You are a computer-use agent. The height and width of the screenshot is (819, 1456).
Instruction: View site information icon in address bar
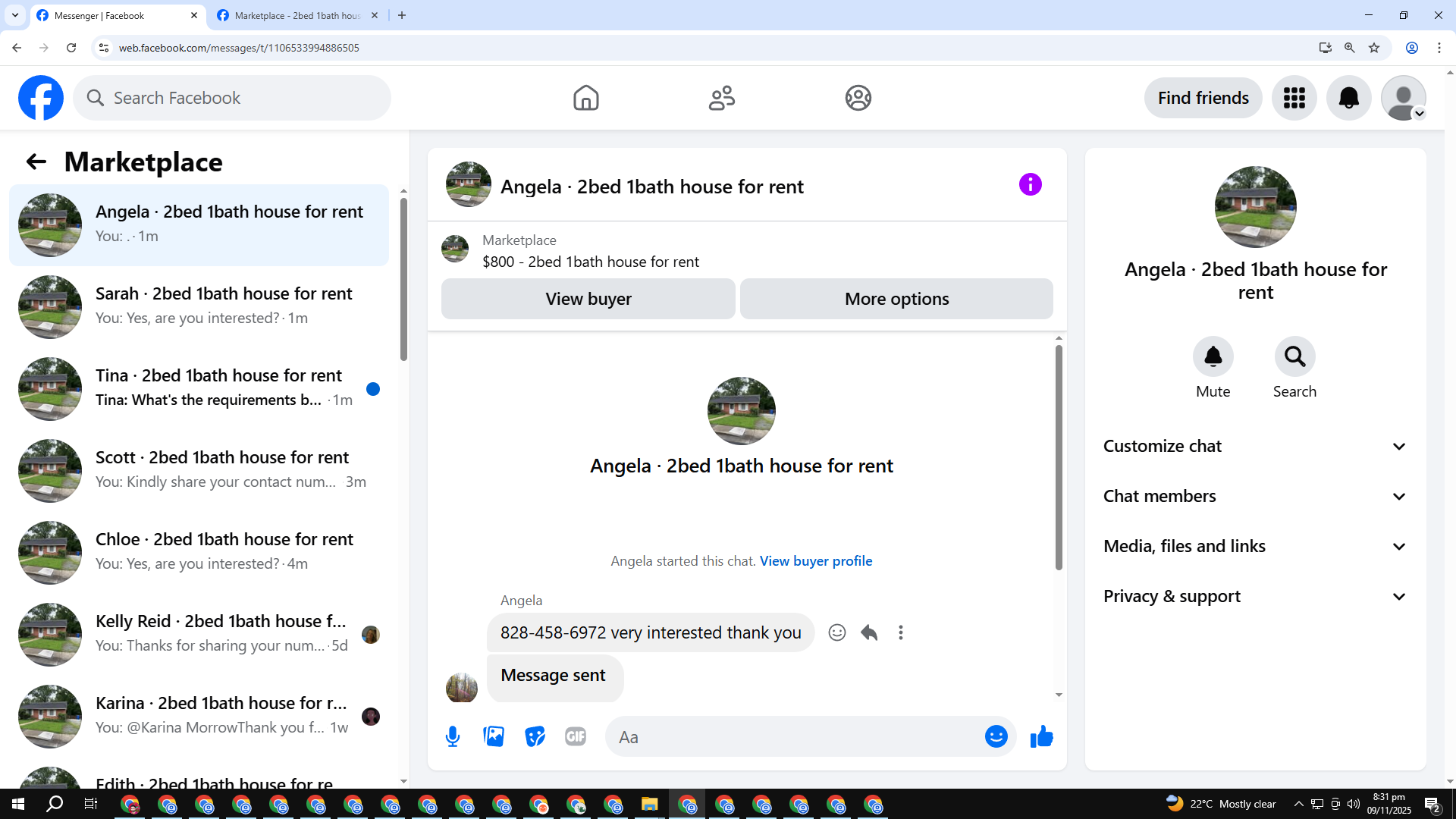(104, 48)
